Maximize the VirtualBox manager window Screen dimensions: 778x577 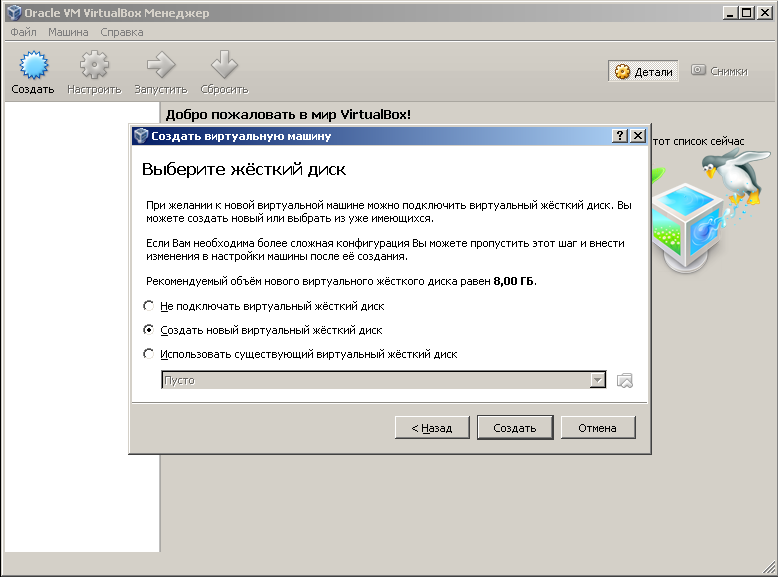(747, 13)
